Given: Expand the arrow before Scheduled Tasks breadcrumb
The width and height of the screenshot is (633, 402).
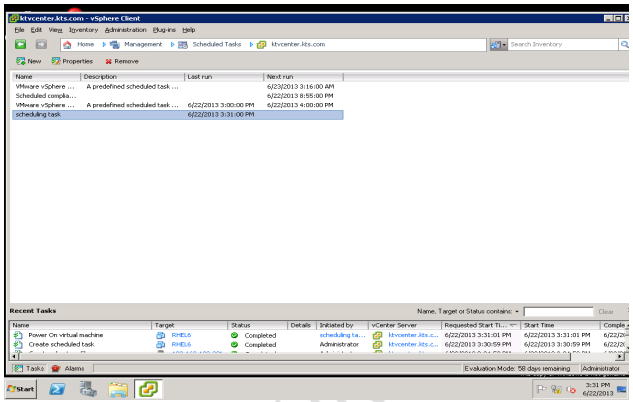Looking at the screenshot, I should tap(172, 44).
